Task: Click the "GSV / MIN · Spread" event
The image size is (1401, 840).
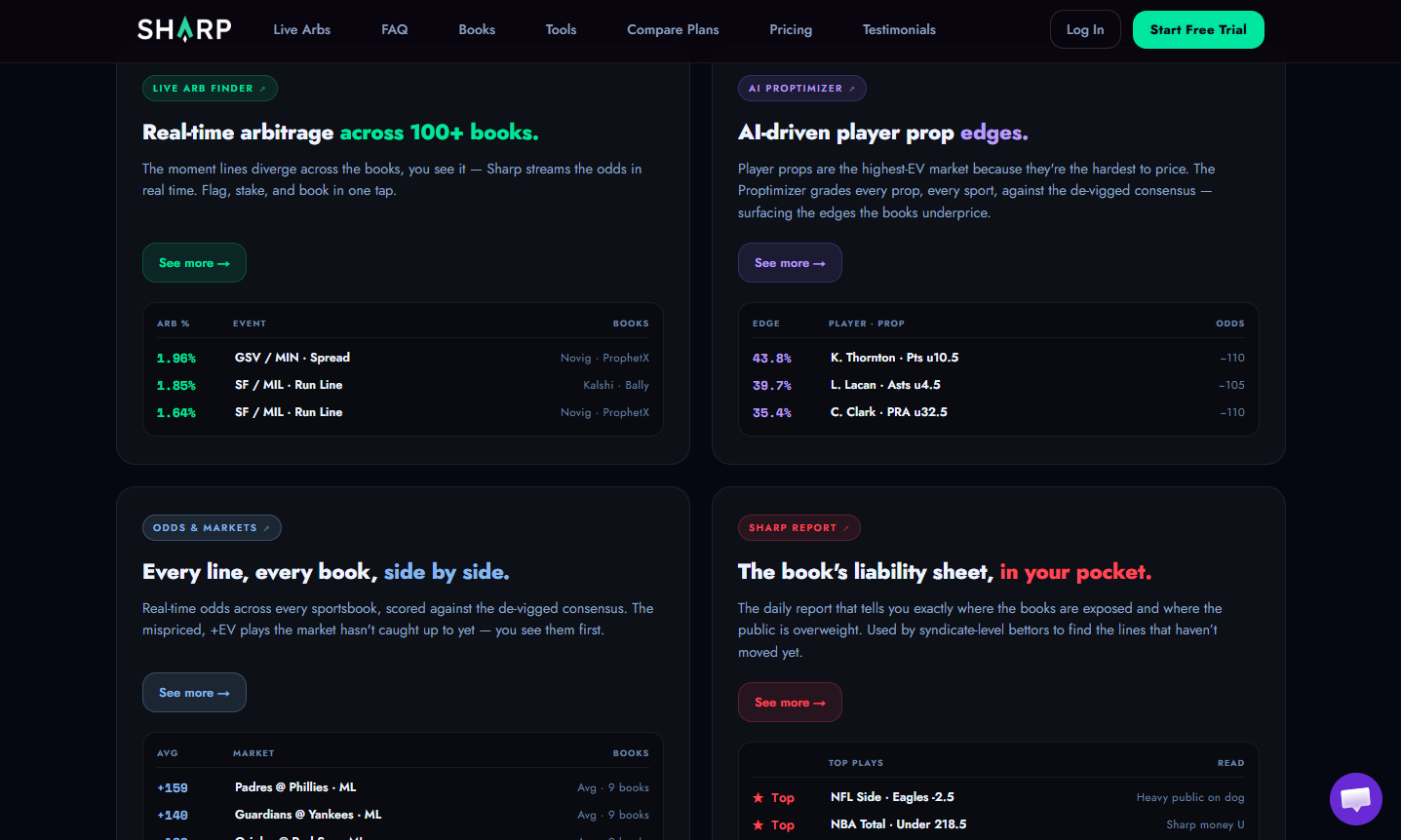Action: [292, 358]
